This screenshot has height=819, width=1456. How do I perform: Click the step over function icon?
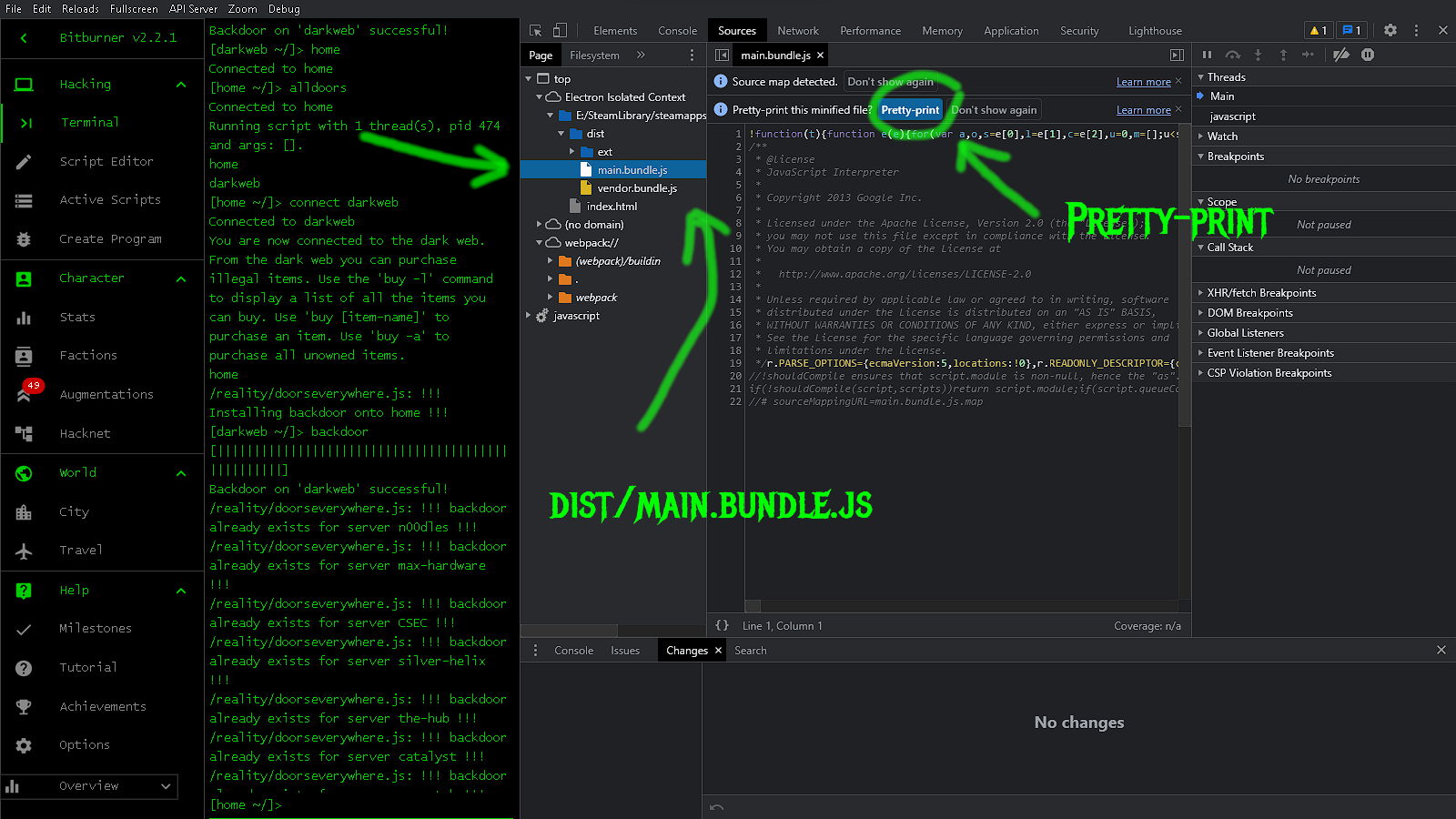click(x=1232, y=55)
